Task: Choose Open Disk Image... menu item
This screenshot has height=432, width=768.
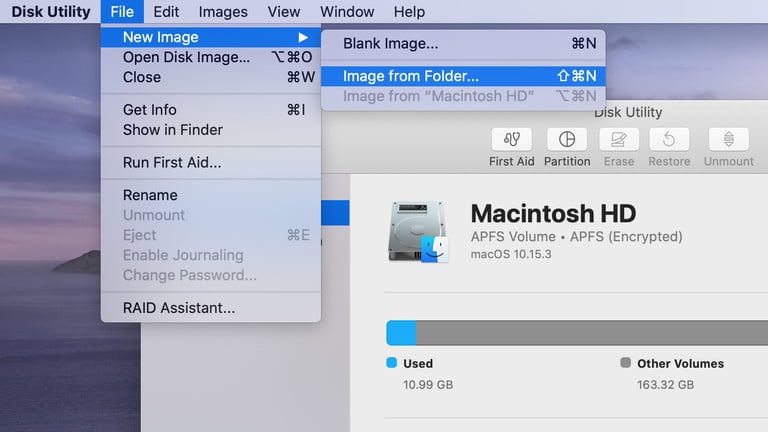Action: pyautogui.click(x=211, y=57)
